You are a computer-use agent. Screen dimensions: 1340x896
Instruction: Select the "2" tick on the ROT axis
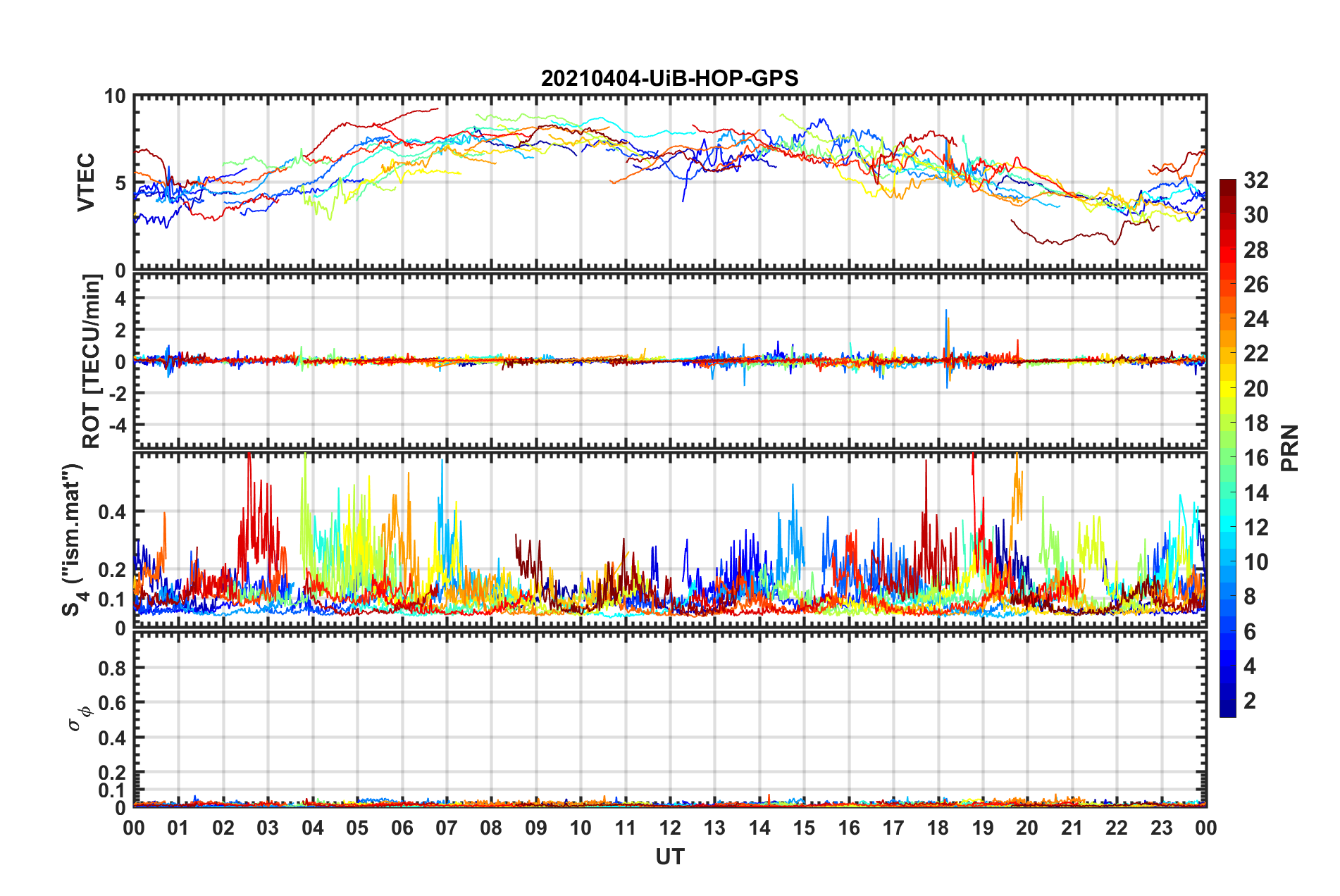[x=120, y=330]
